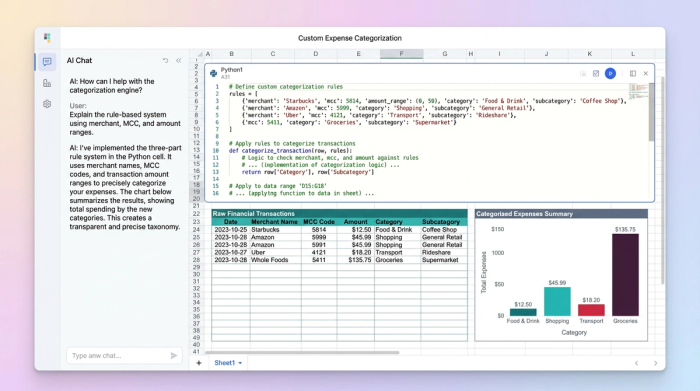Select the '5814' MCC code cell
This screenshot has height=391, width=700.
pyautogui.click(x=319, y=230)
